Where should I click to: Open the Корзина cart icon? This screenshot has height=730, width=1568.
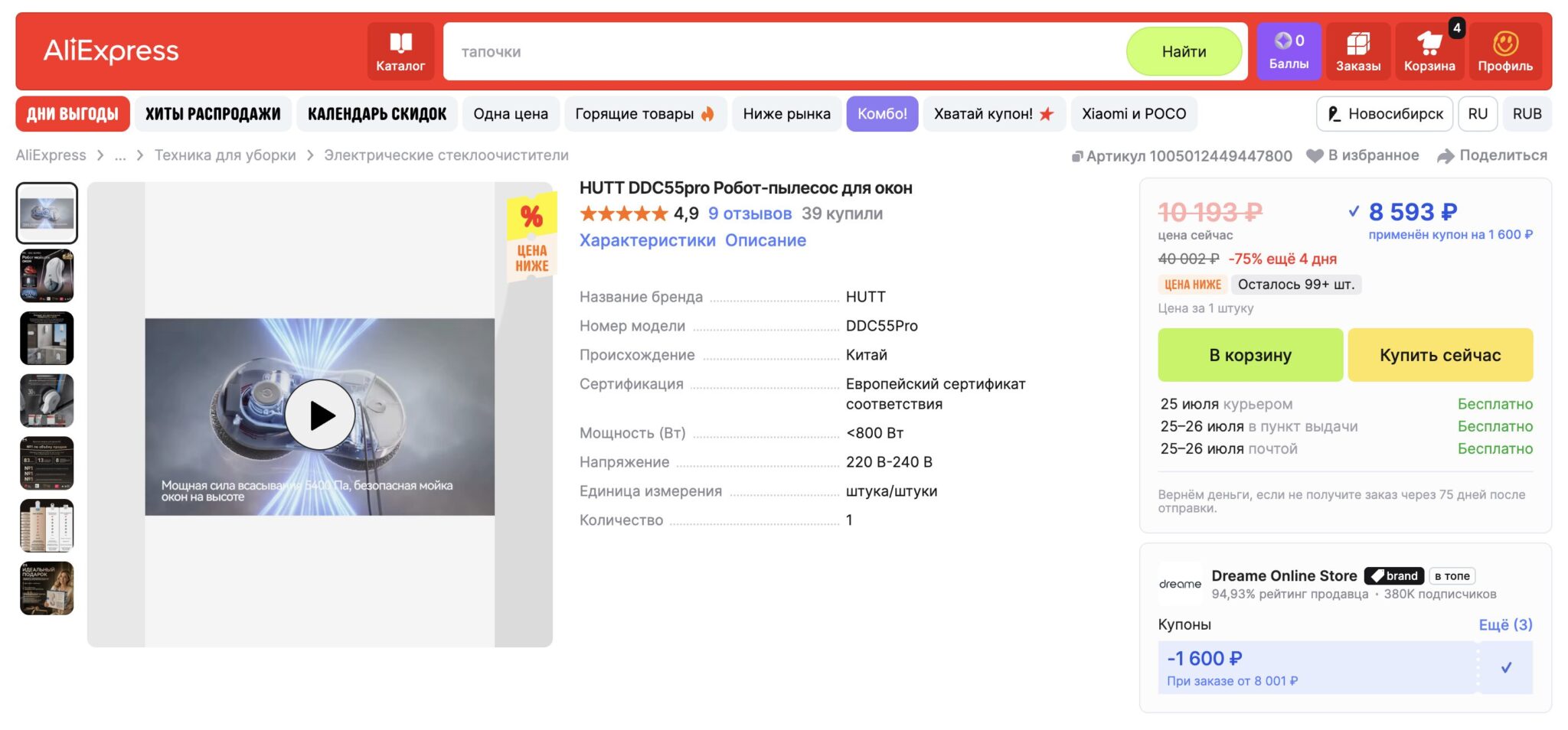[x=1429, y=51]
